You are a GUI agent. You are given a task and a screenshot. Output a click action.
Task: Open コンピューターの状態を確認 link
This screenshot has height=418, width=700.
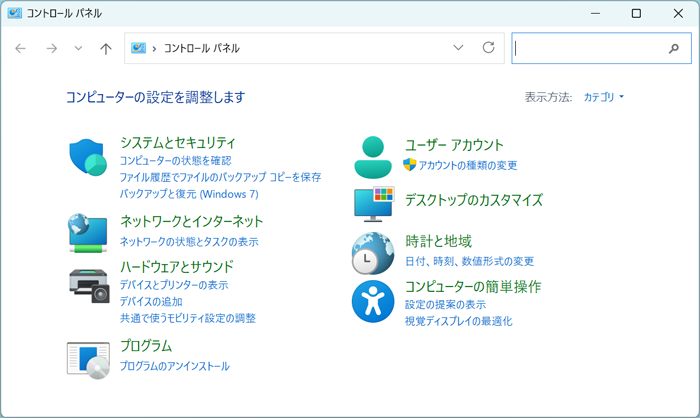[175, 161]
